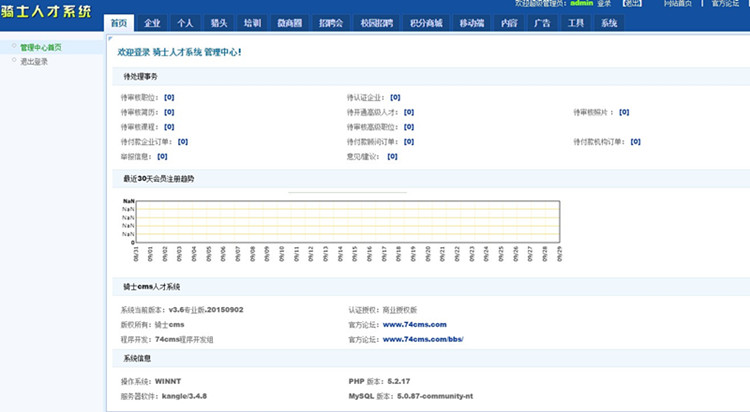Click the 74cms程序开发组 developer text

coord(184,339)
